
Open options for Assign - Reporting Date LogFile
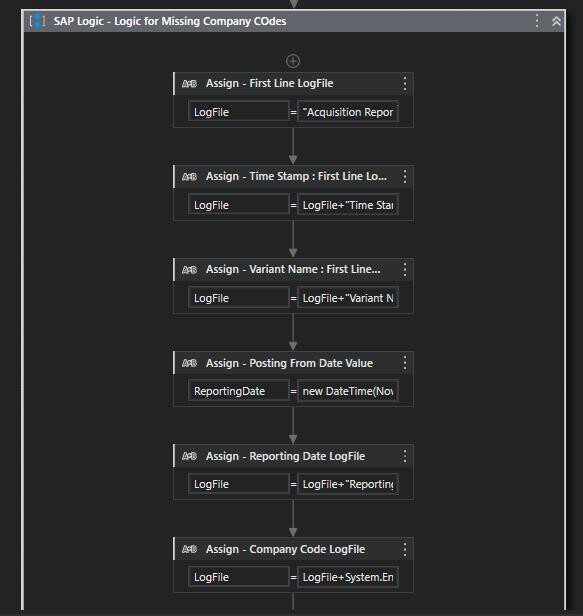405,456
